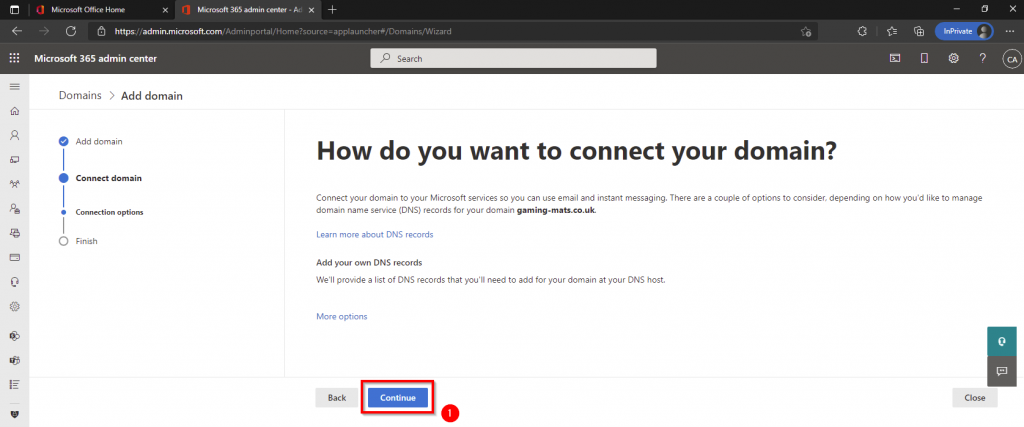The image size is (1024, 427).
Task: Open the mobile app icon in header
Action: [924, 58]
